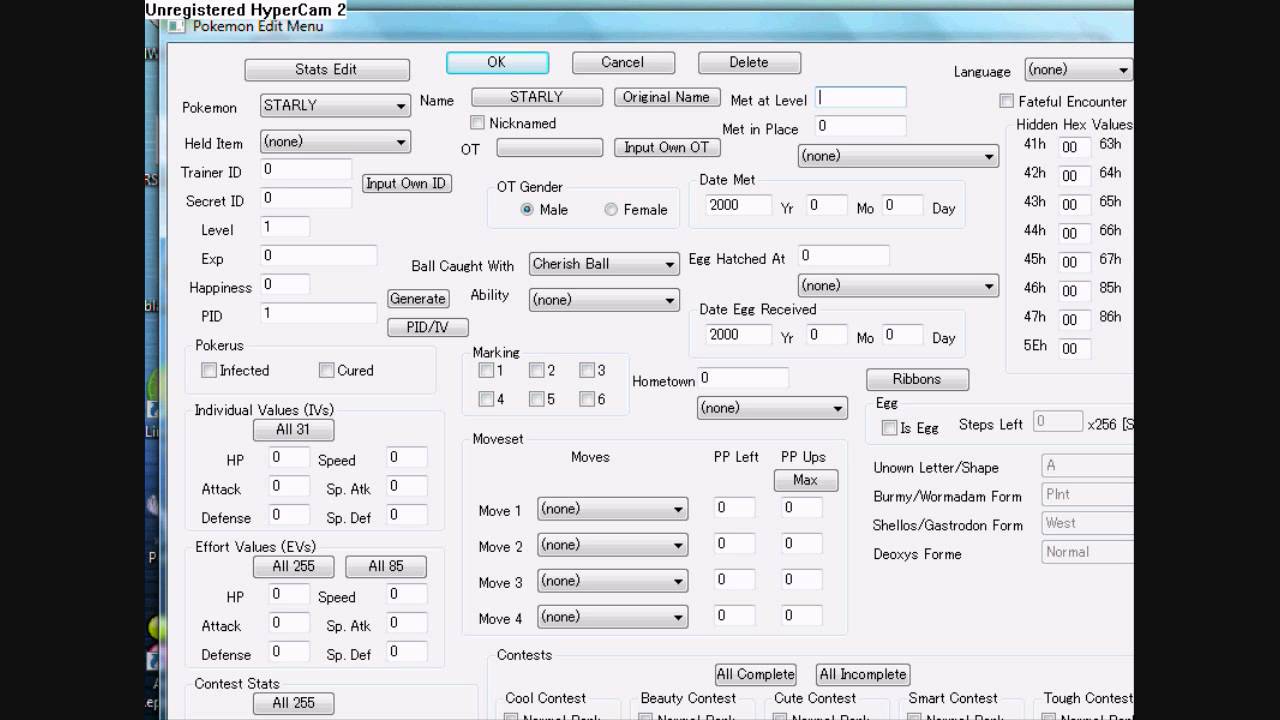Click the EV All 255 button
The width and height of the screenshot is (1280, 720).
[293, 566]
